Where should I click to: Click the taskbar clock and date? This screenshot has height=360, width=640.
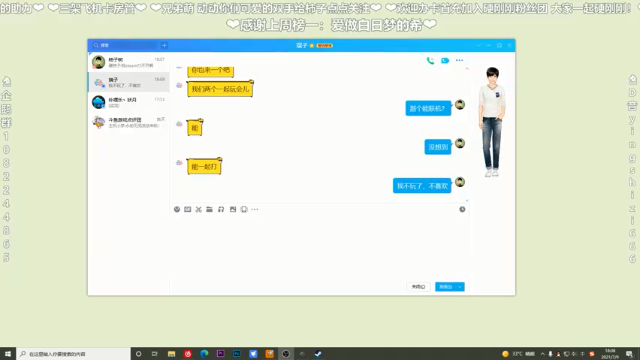[610, 354]
